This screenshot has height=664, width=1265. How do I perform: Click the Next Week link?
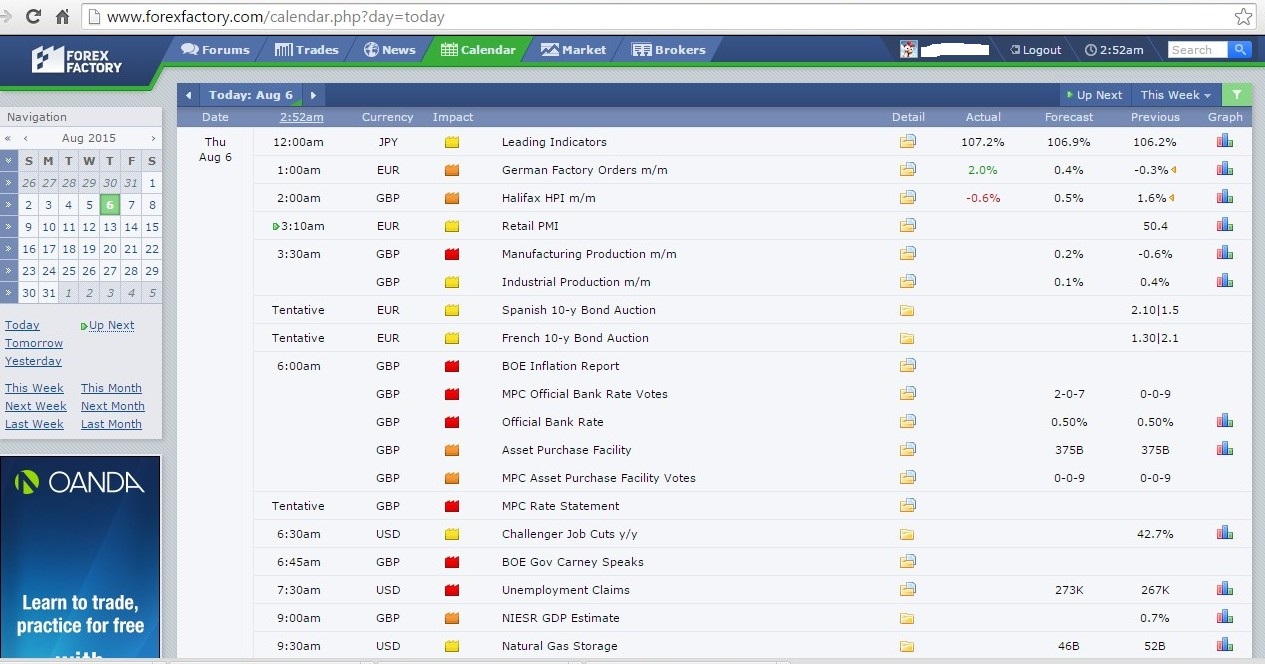pos(36,406)
